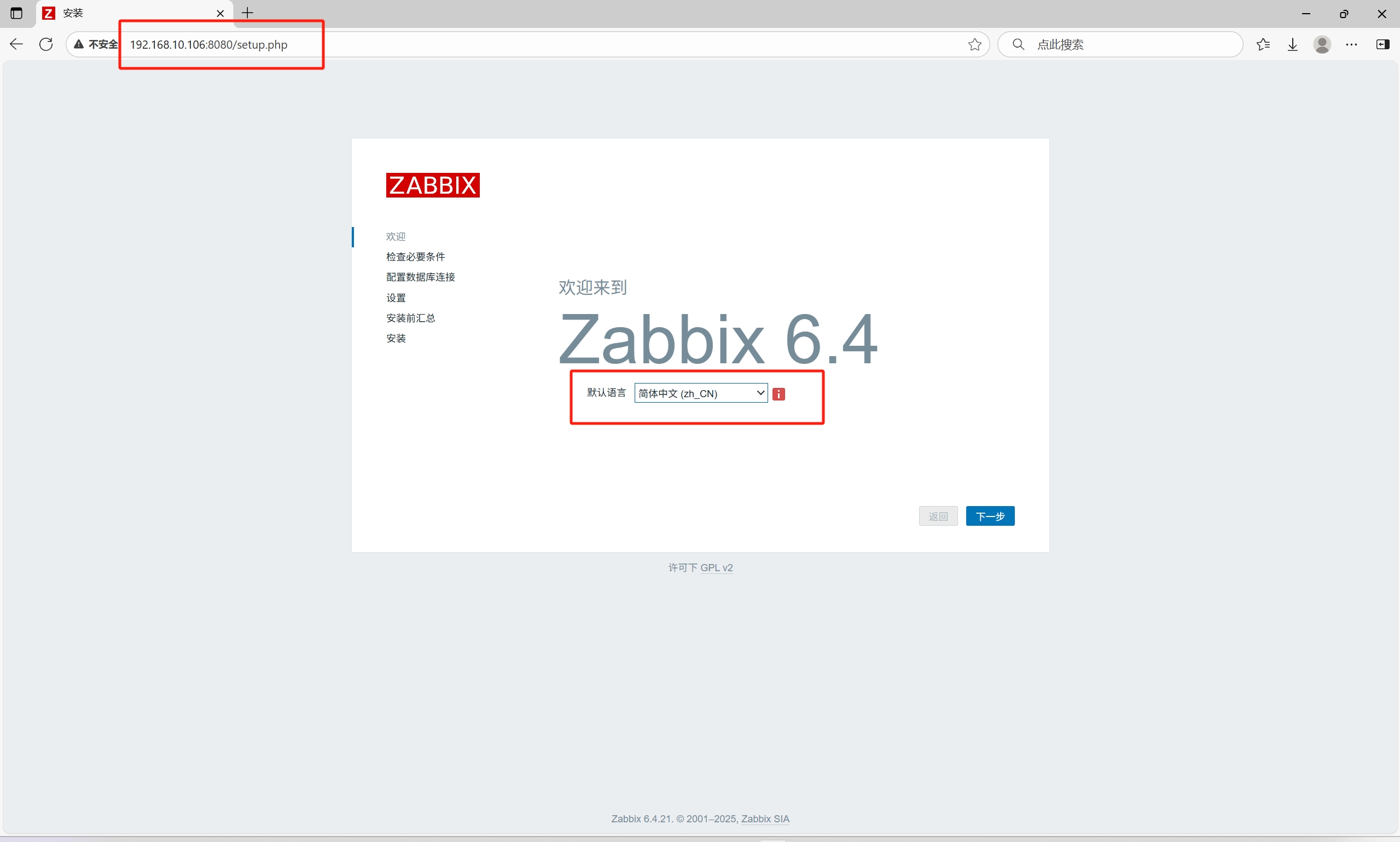Click the 下一步 button

pos(990,516)
